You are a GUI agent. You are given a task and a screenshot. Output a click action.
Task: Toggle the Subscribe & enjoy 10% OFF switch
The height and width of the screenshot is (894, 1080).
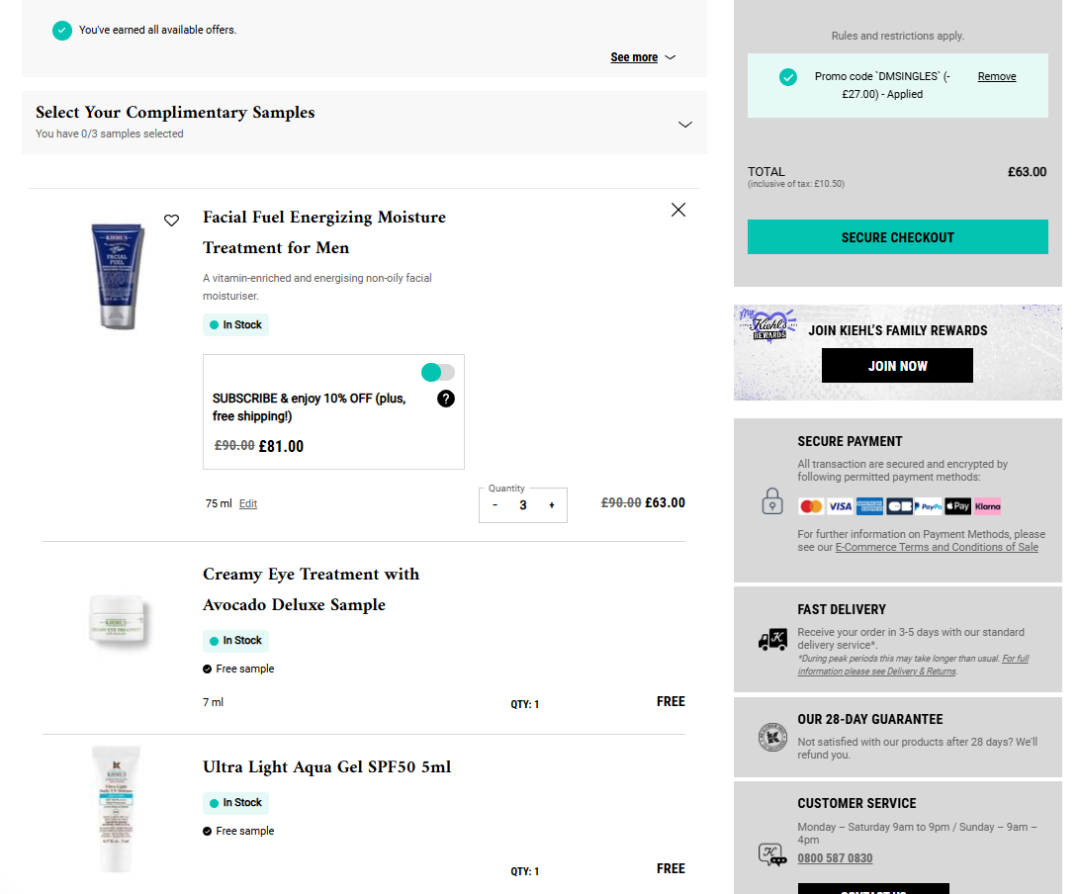[438, 372]
